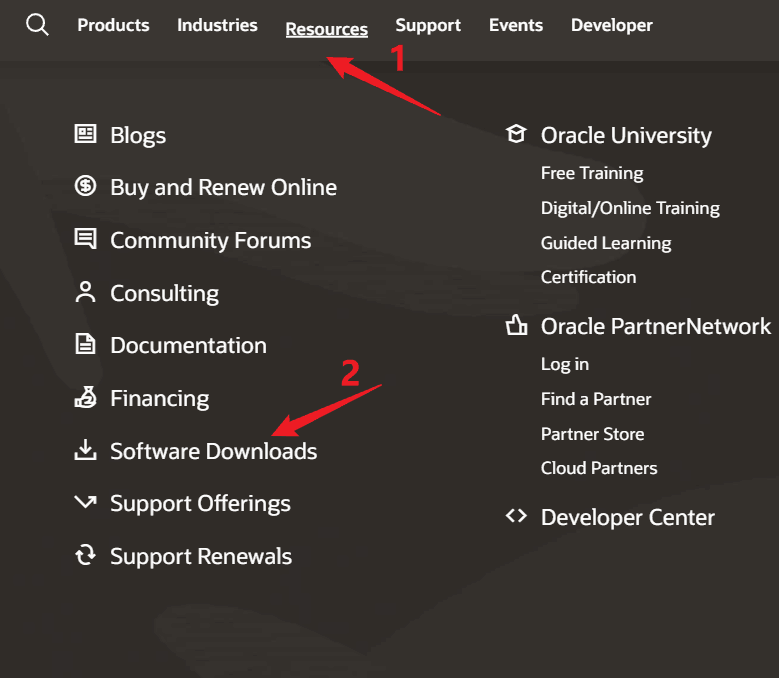Click the Buy and Renew dollar icon

[x=86, y=187]
